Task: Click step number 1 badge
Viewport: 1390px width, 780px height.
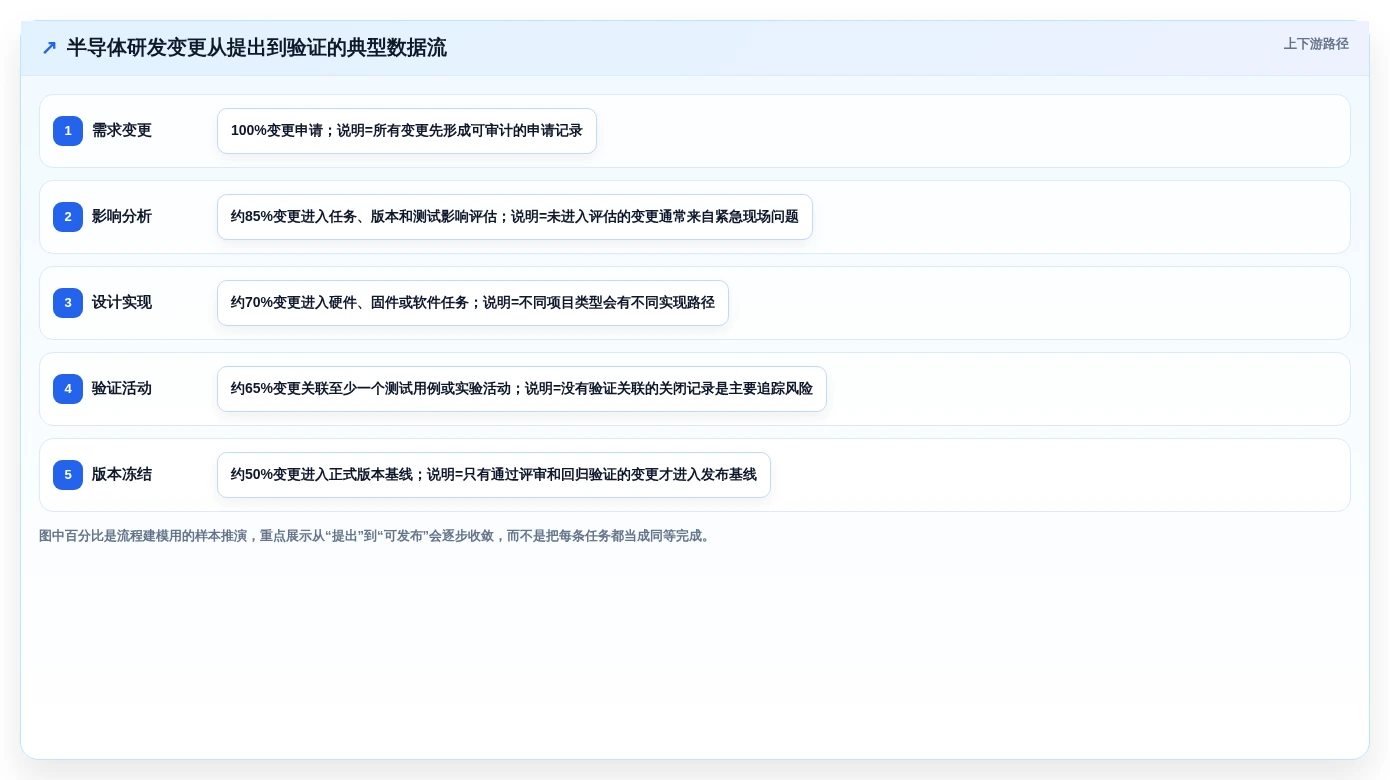Action: (68, 131)
